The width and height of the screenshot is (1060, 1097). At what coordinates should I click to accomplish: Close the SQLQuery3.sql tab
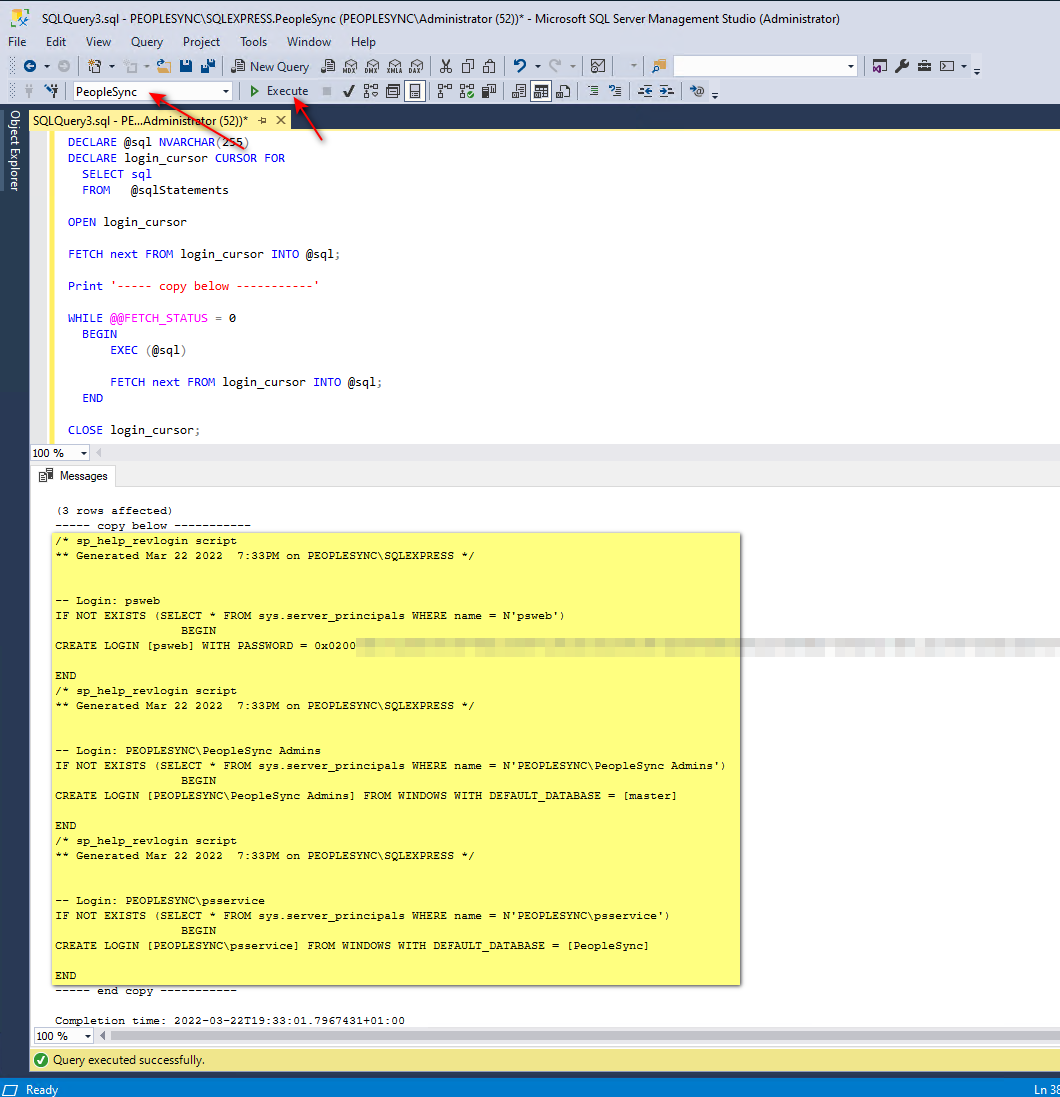click(x=281, y=120)
